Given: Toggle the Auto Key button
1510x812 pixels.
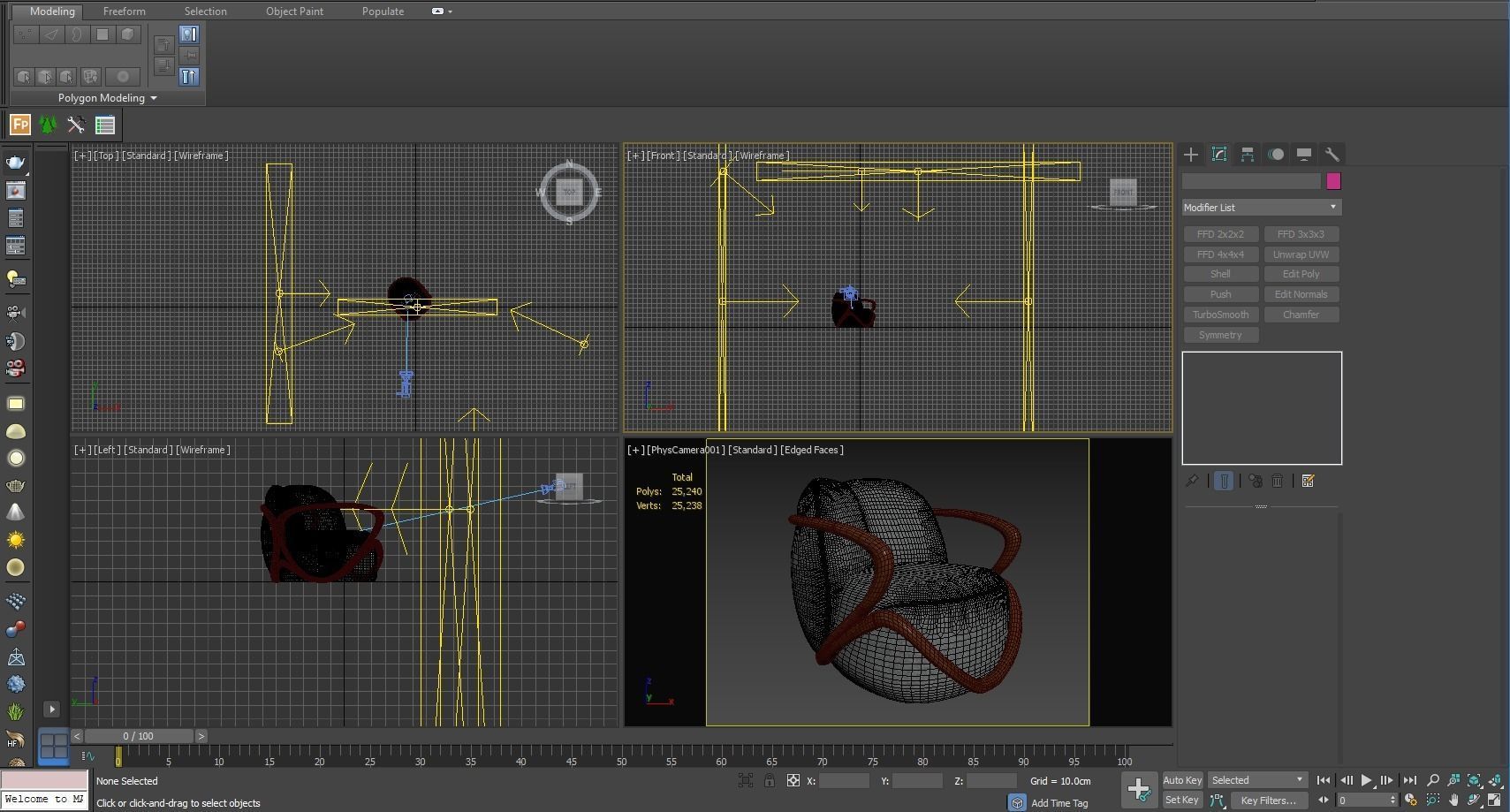Looking at the screenshot, I should click(1182, 780).
